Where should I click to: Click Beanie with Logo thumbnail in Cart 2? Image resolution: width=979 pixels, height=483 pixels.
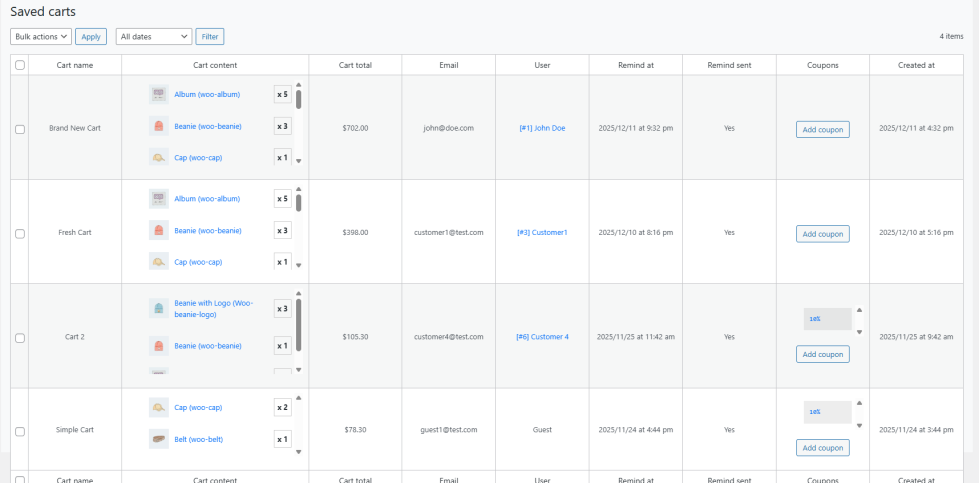159,308
